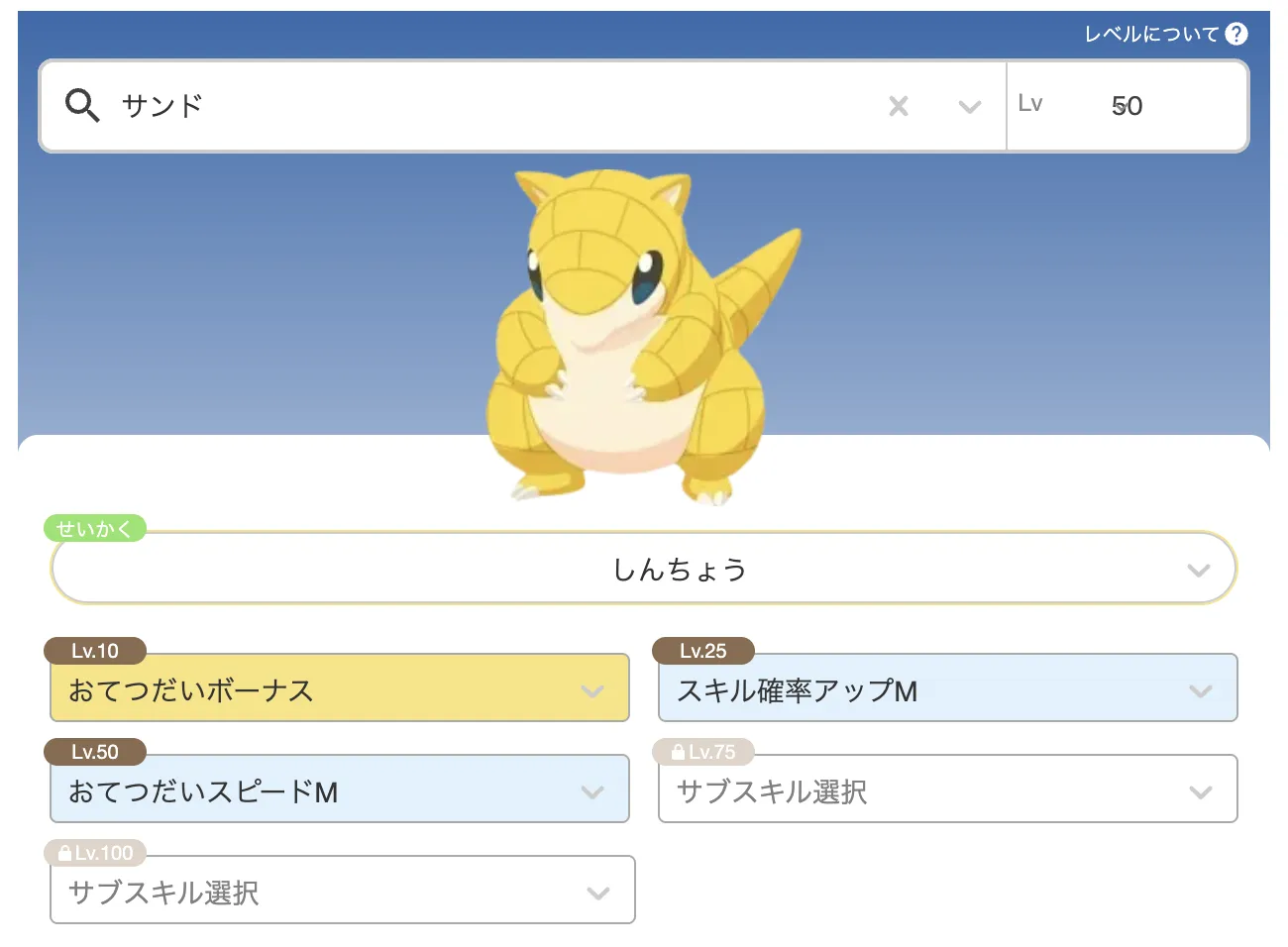Open the Lv.100 サブスキル選択 dropdown

pos(343,891)
